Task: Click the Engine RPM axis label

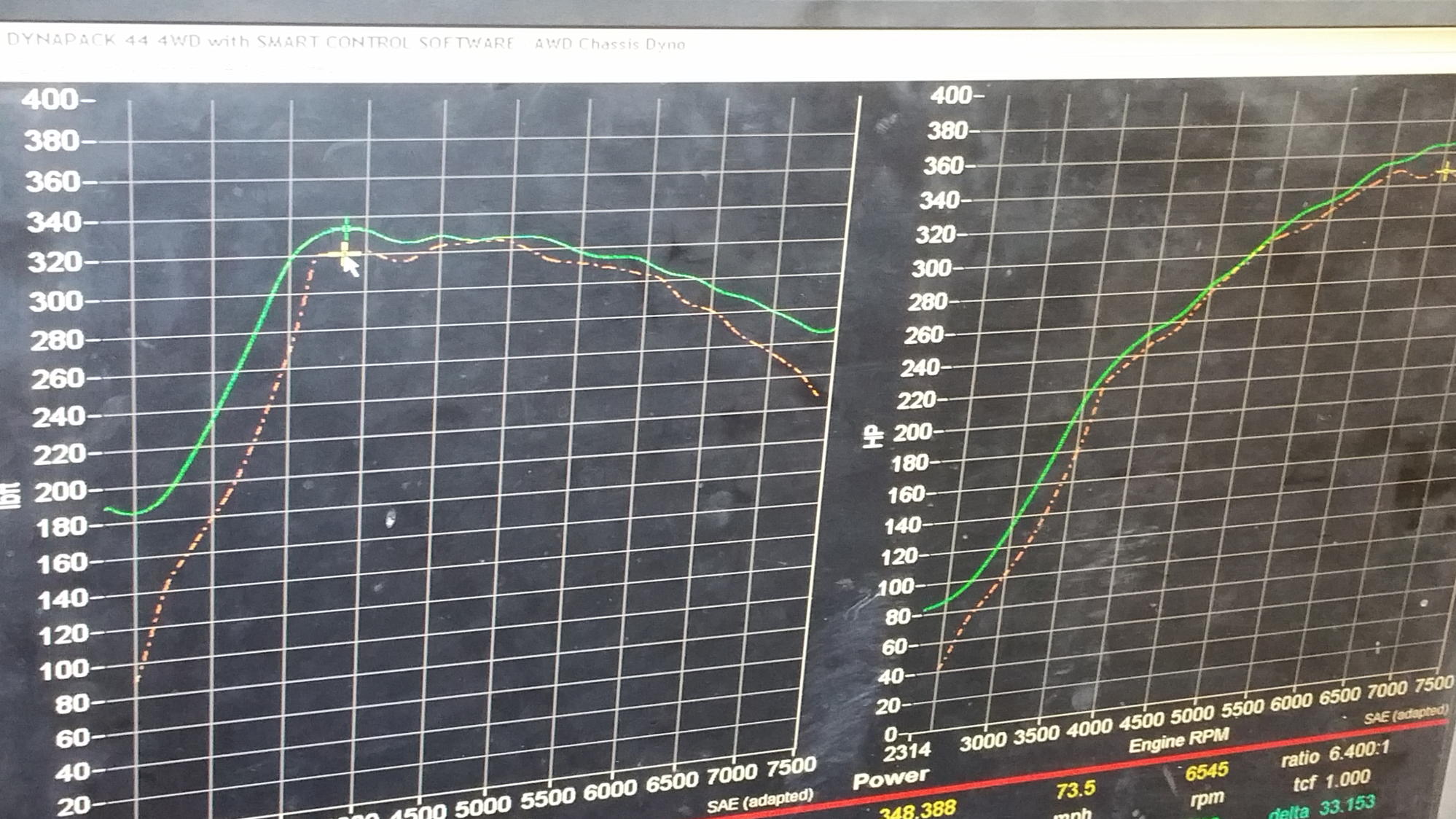Action: [x=1178, y=741]
